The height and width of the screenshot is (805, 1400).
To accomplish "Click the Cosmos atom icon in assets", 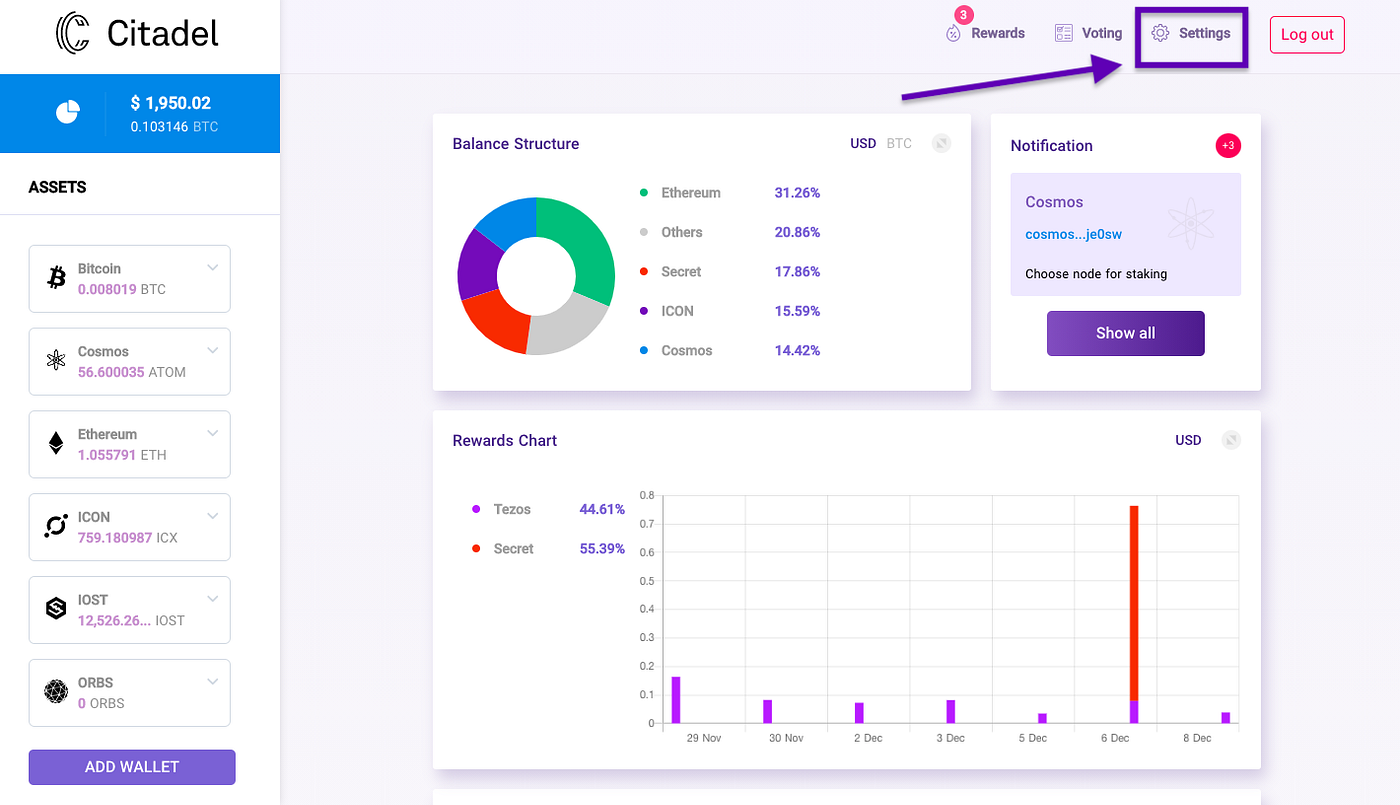I will point(57,361).
